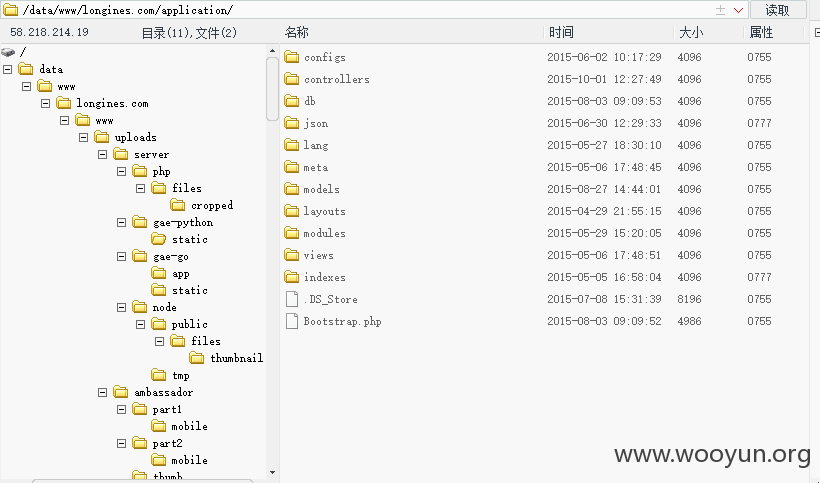The width and height of the screenshot is (820, 483).
Task: Select the node folder icon in tree
Action: [x=140, y=307]
